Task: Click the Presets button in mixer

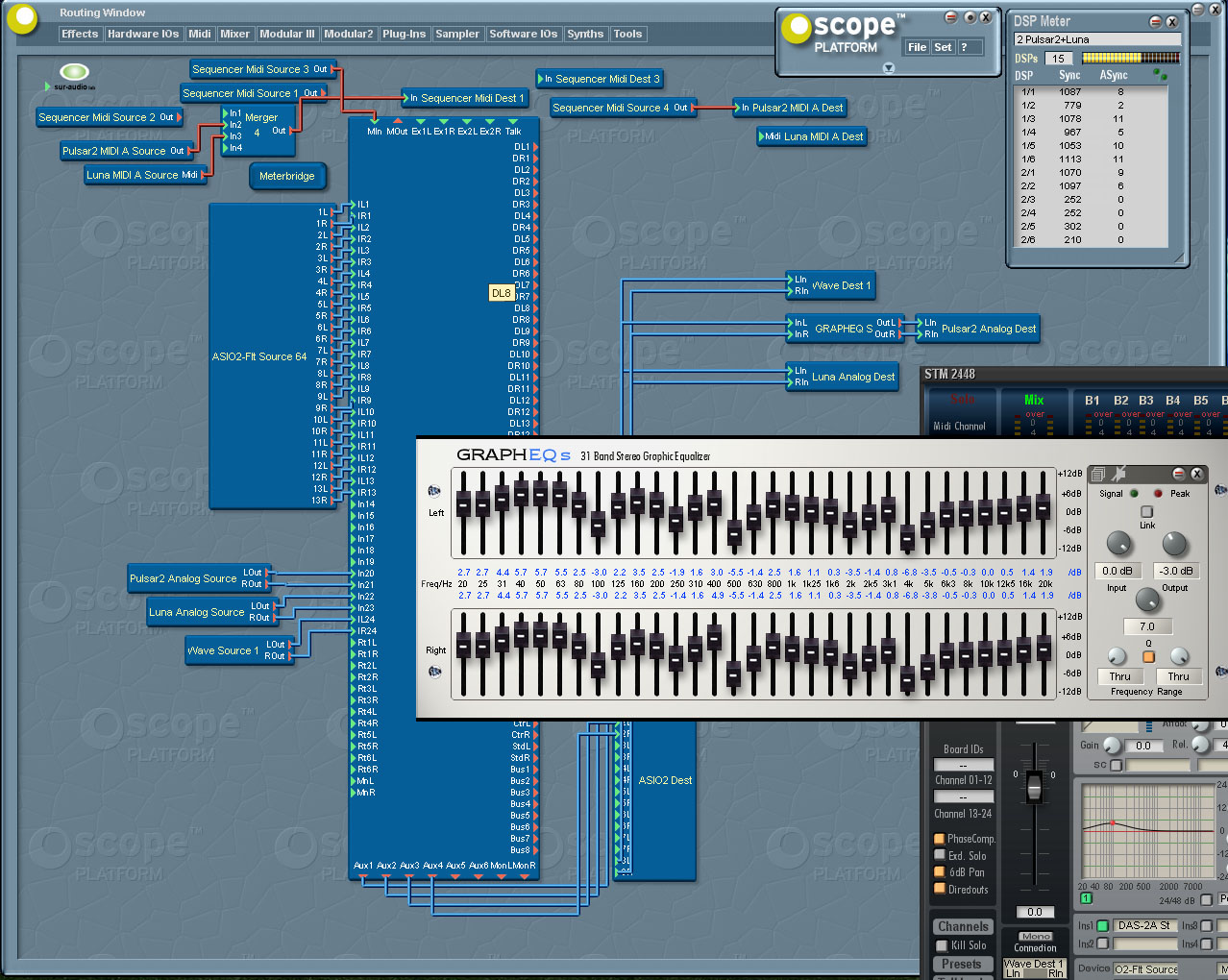Action: pos(961,964)
